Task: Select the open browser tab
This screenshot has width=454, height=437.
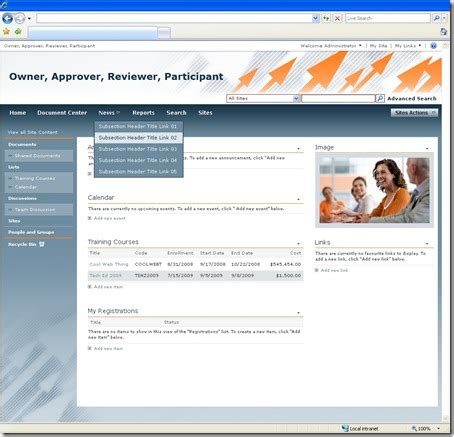Action: [93, 33]
